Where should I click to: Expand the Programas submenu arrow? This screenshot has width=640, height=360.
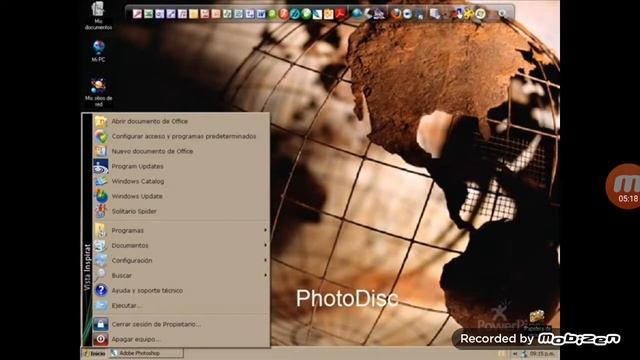(265, 231)
